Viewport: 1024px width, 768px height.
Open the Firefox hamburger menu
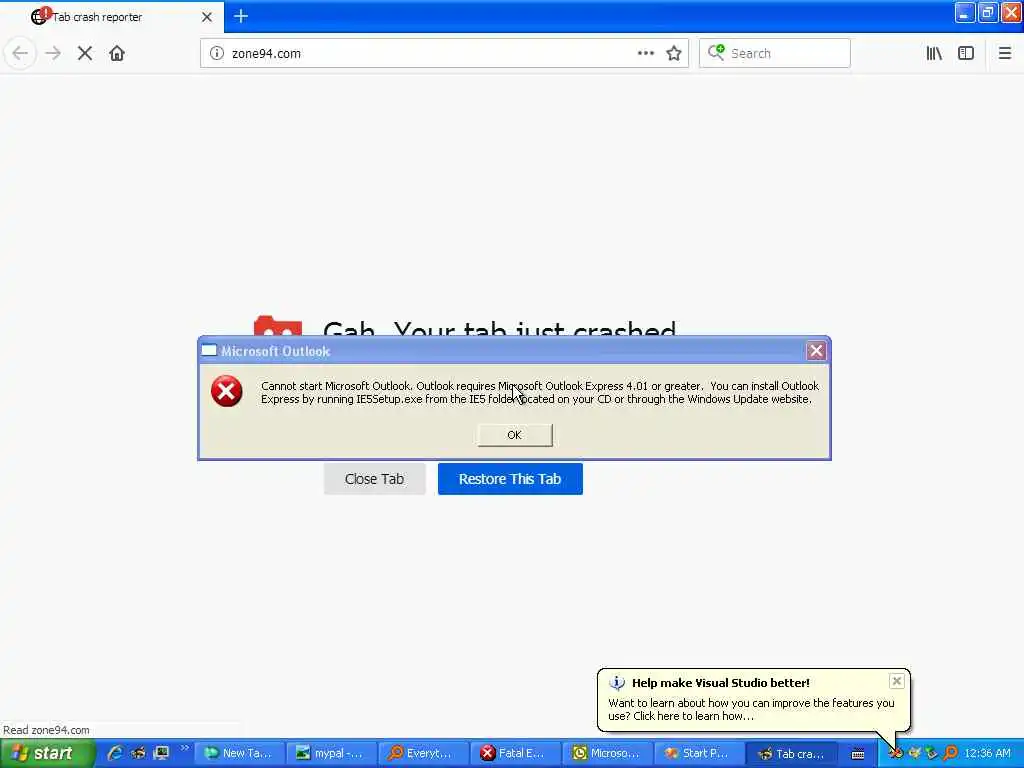[x=1004, y=54]
